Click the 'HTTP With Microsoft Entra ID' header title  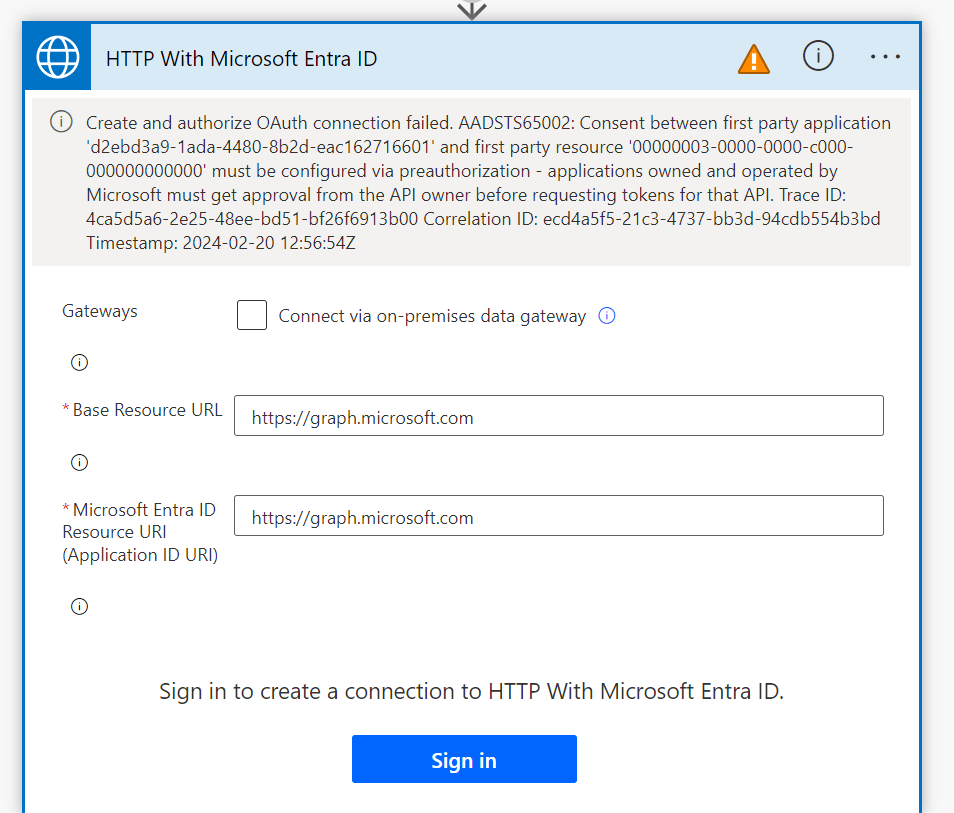click(242, 58)
